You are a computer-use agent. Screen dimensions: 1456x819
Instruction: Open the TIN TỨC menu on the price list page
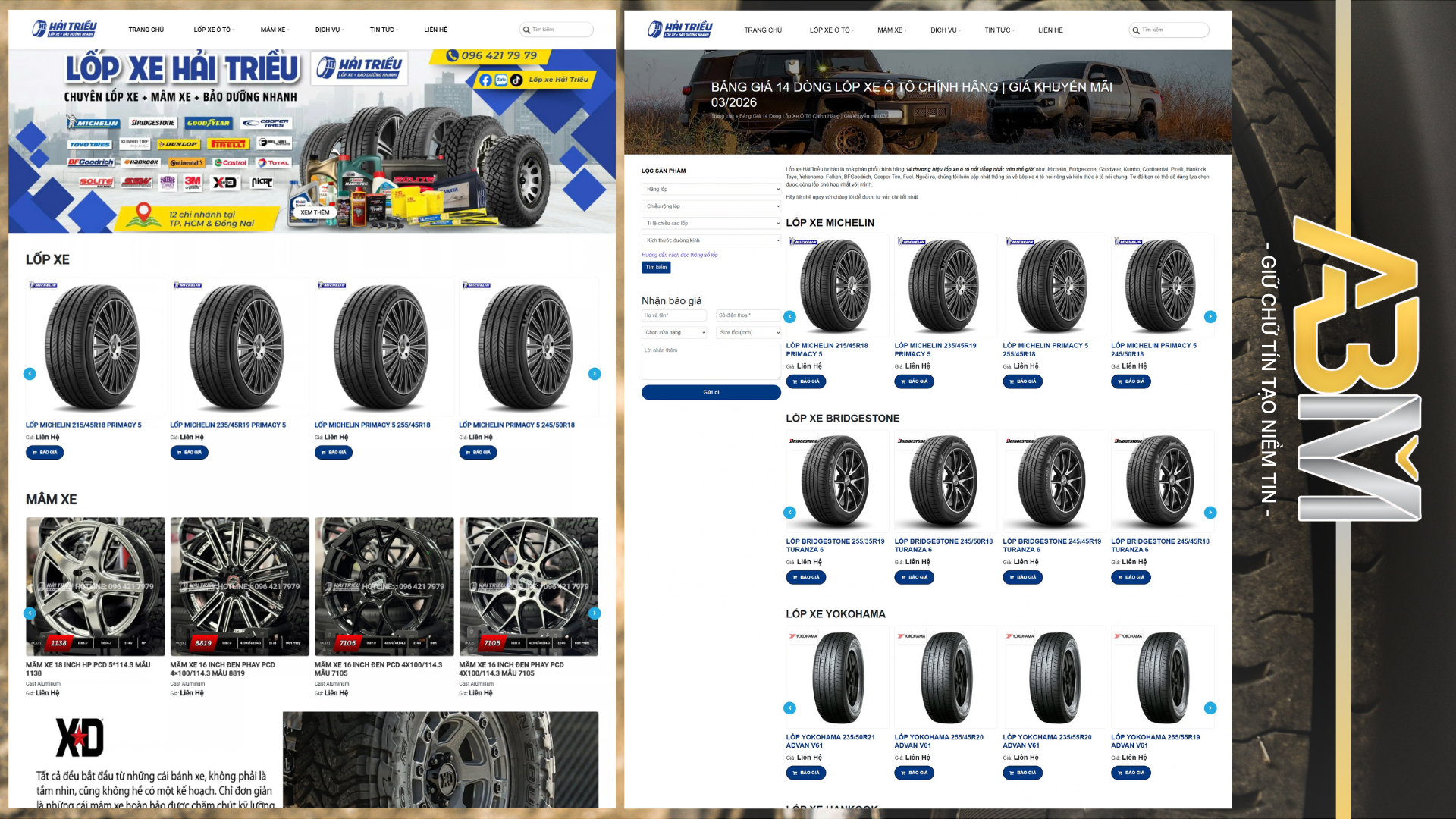(x=999, y=30)
